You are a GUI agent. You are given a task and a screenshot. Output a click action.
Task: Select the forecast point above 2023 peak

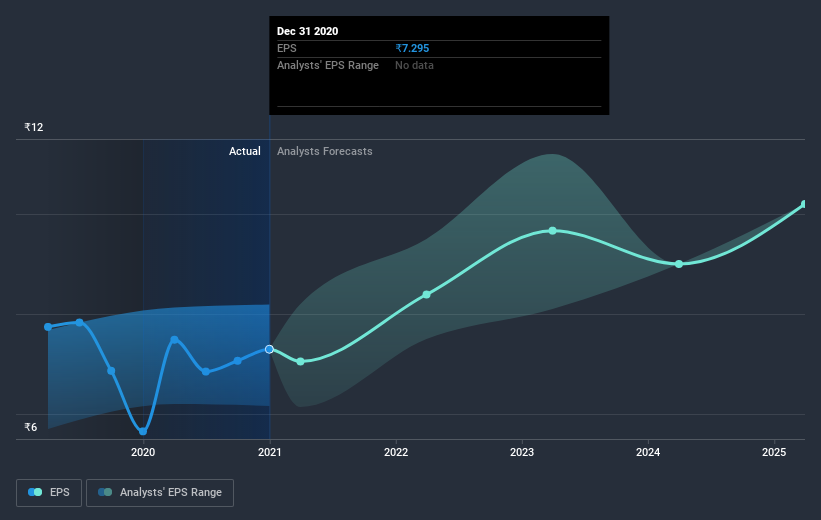[552, 231]
